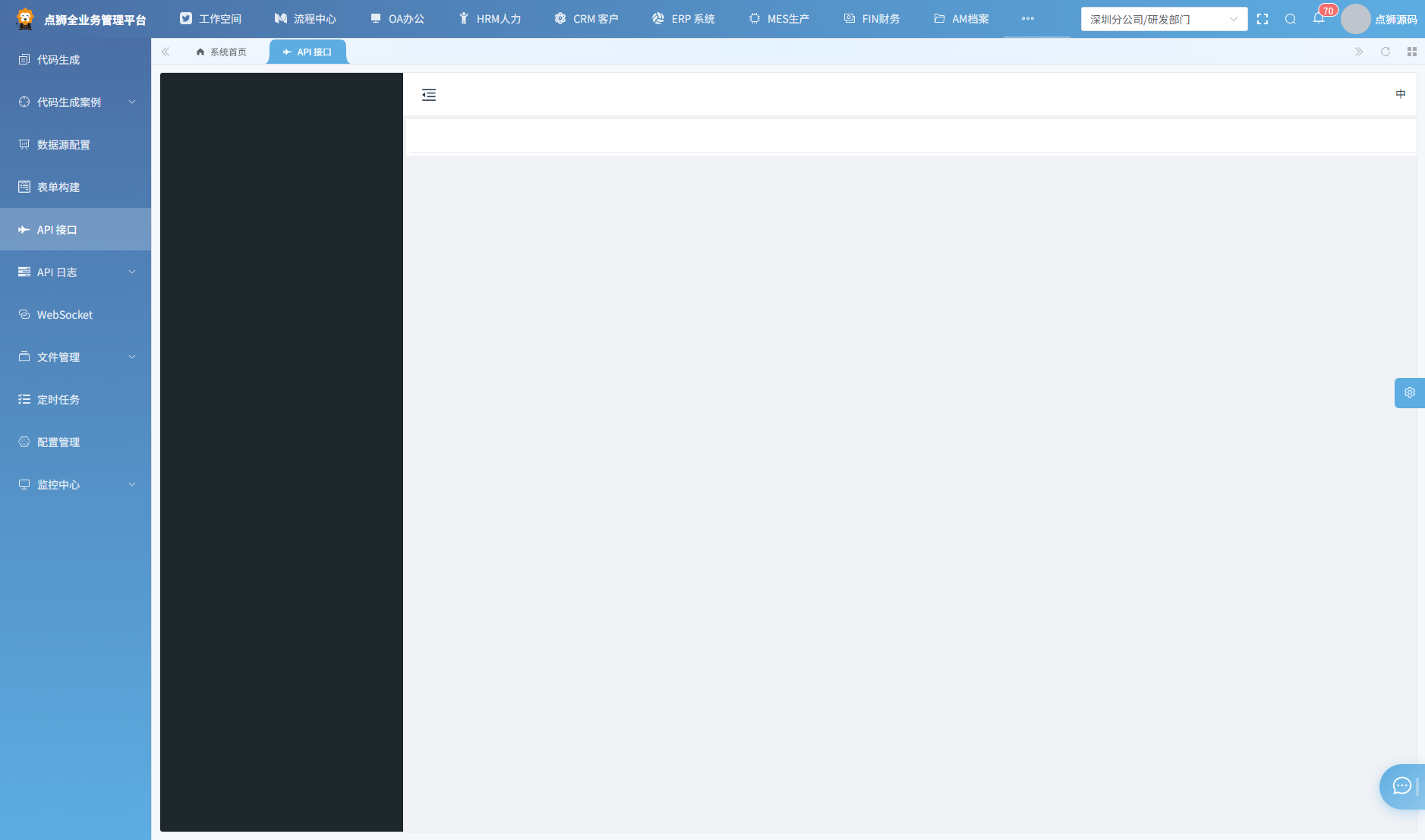Open the CRM 客户 module
The width and height of the screenshot is (1425, 840).
(586, 19)
